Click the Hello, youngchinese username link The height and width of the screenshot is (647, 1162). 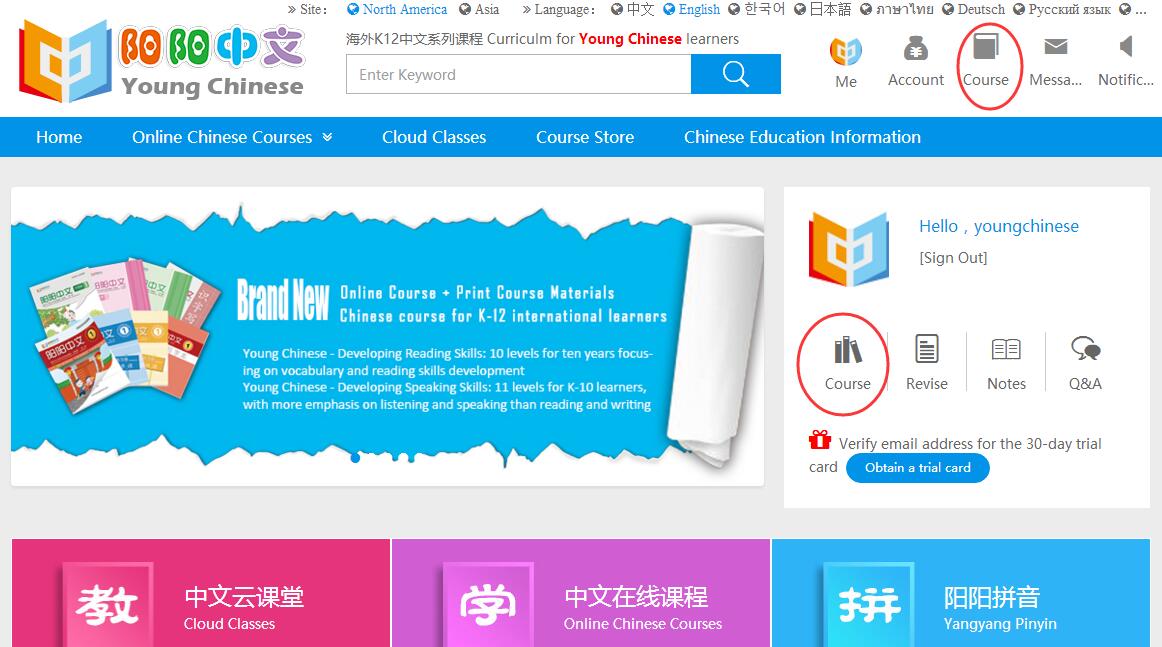999,226
